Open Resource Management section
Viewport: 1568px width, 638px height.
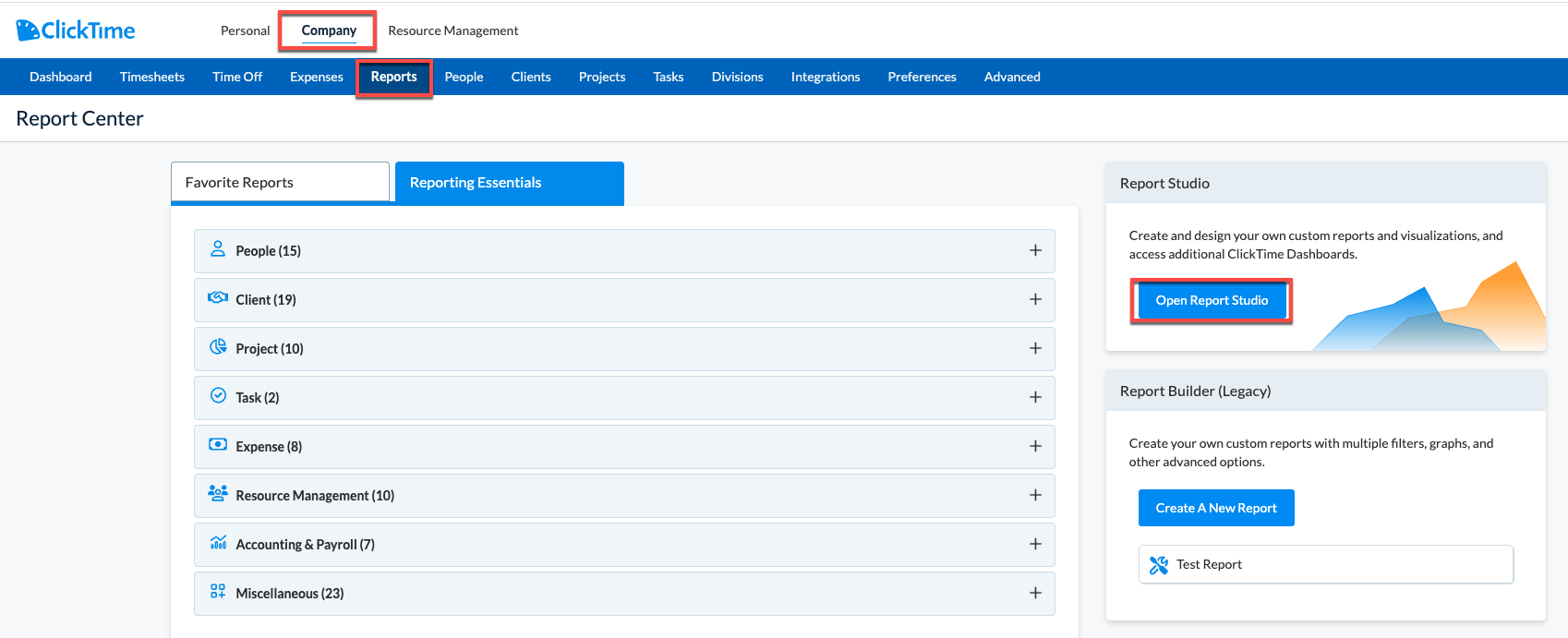[453, 30]
